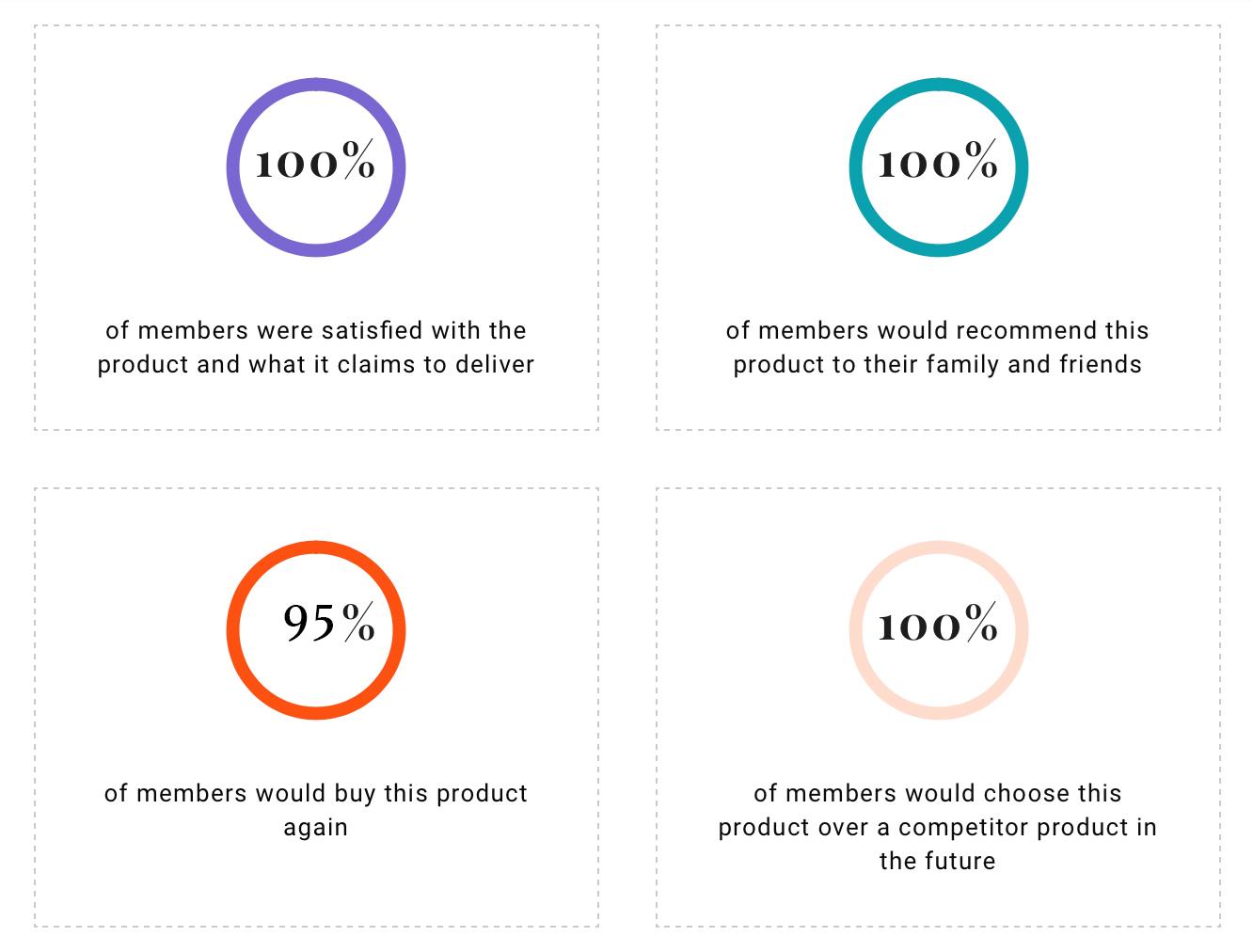The height and width of the screenshot is (952, 1253).
Task: Click "the future" text in the last card
Action: tap(938, 861)
